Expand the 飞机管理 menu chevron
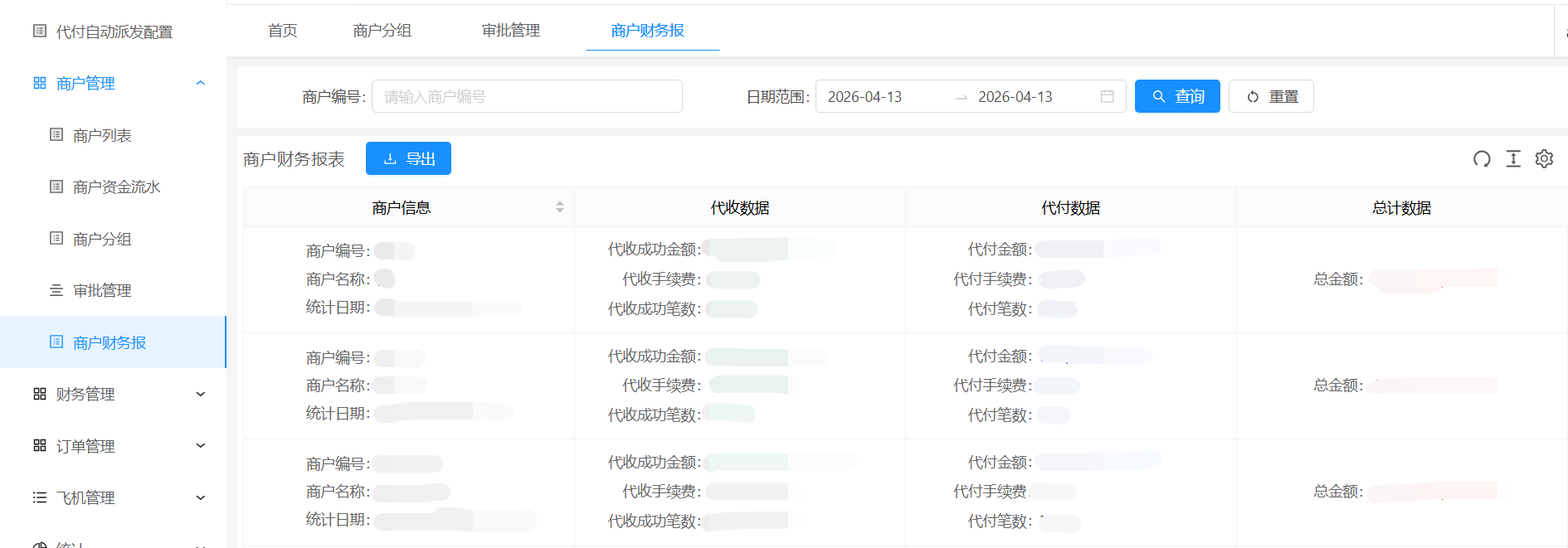The width and height of the screenshot is (1568, 548). (x=200, y=497)
